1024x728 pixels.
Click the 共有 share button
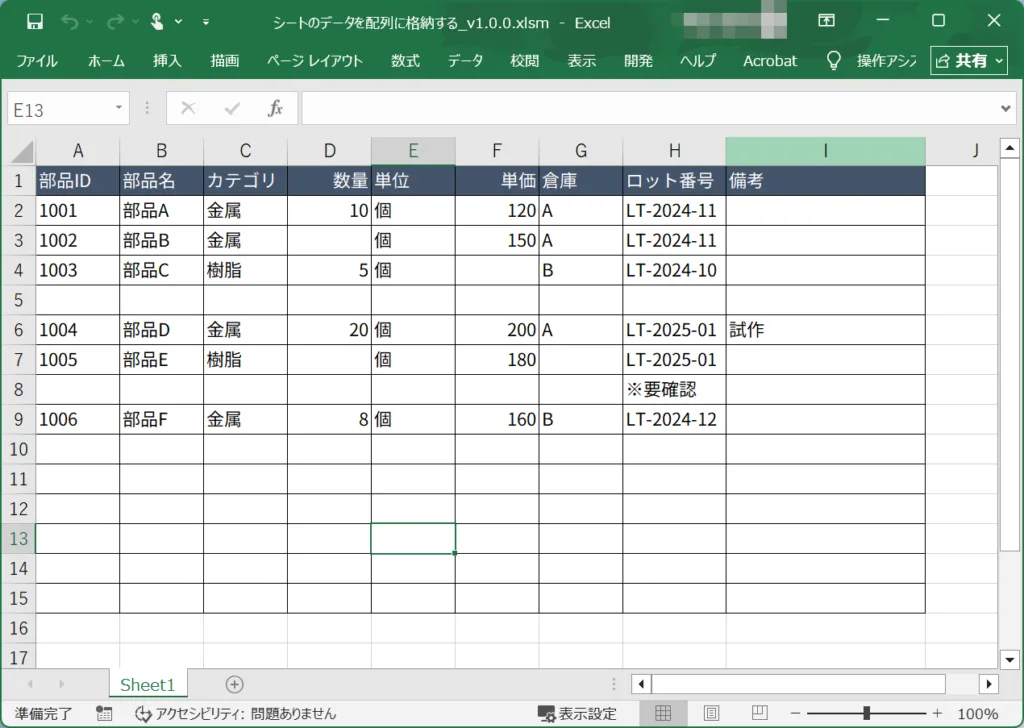pyautogui.click(x=969, y=61)
